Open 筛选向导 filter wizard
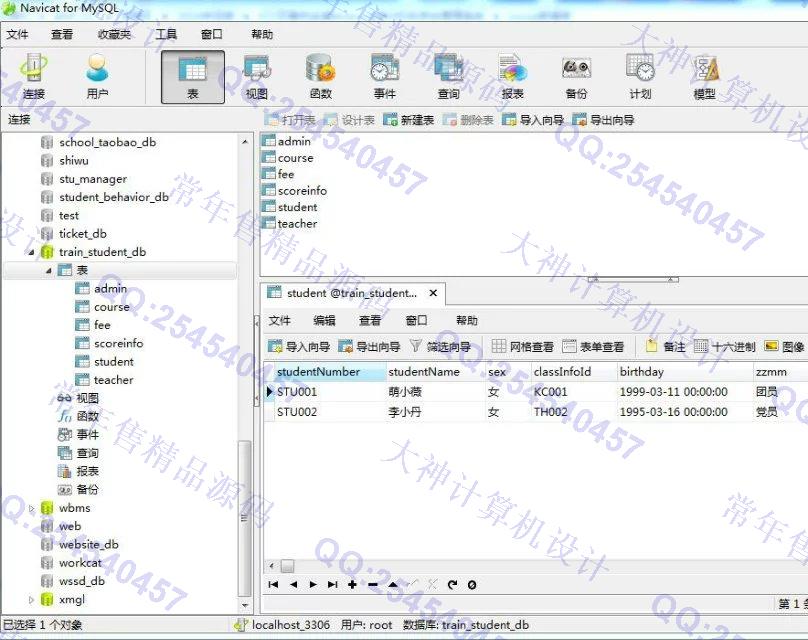 (x=441, y=347)
